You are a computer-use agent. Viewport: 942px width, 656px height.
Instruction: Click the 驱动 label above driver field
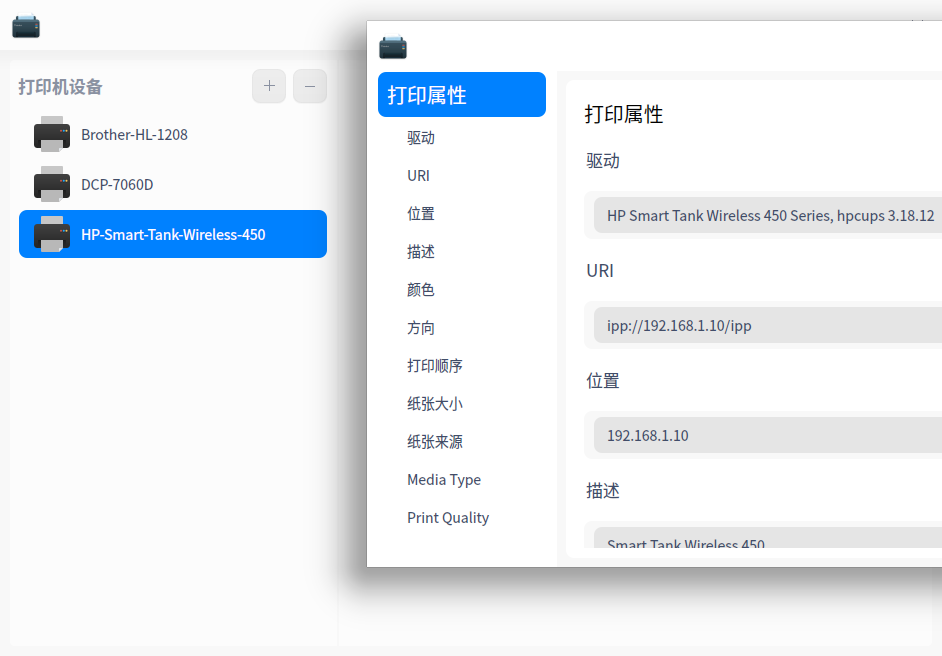point(603,160)
